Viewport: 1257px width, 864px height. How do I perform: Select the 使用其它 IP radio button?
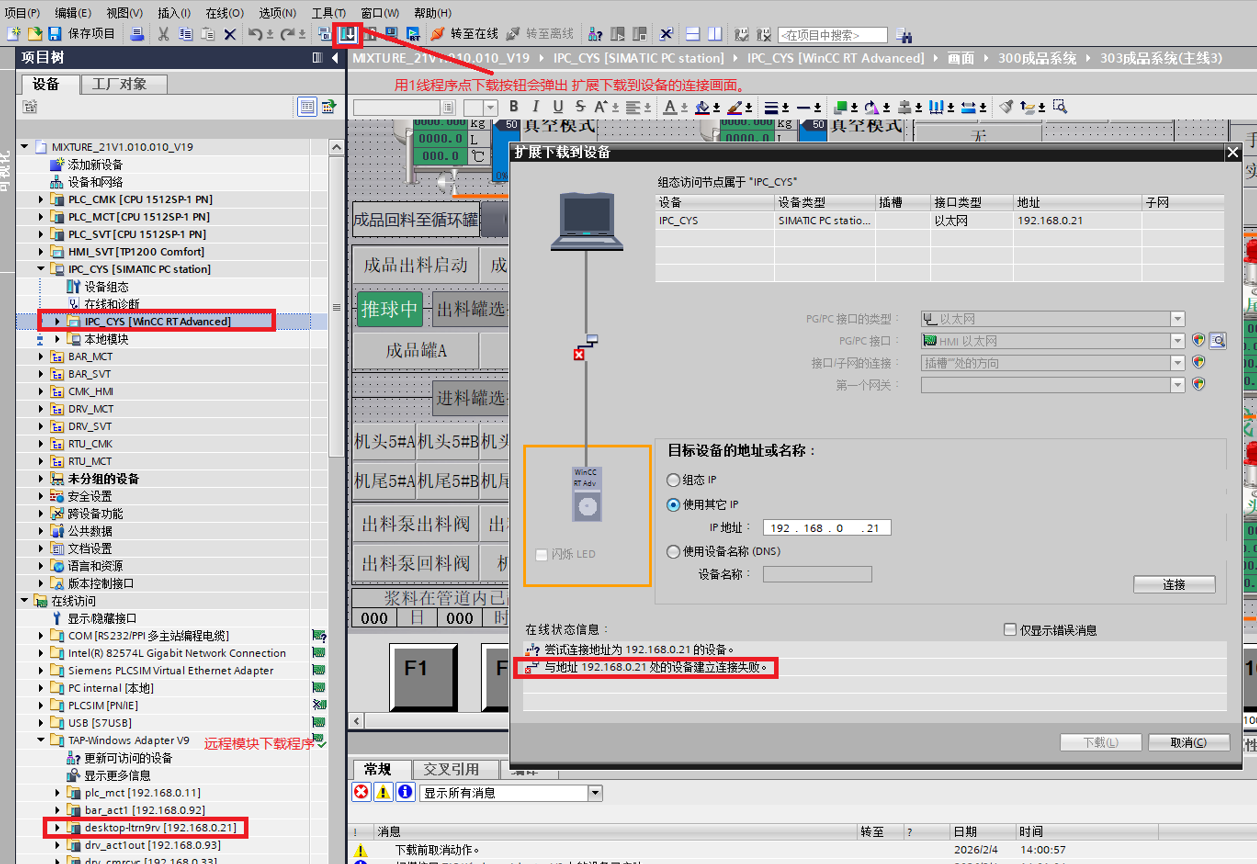(x=673, y=504)
